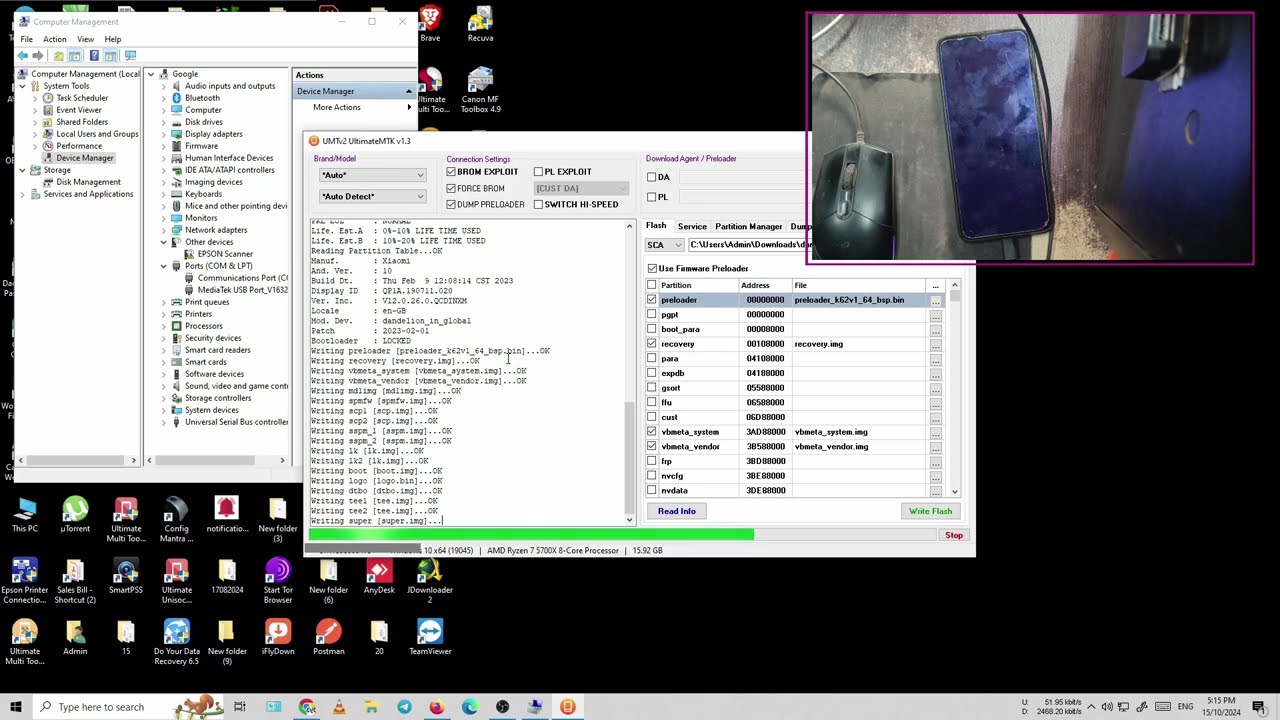Viewport: 1280px width, 720px height.
Task: Click More Actions in Actions pane
Action: point(337,107)
